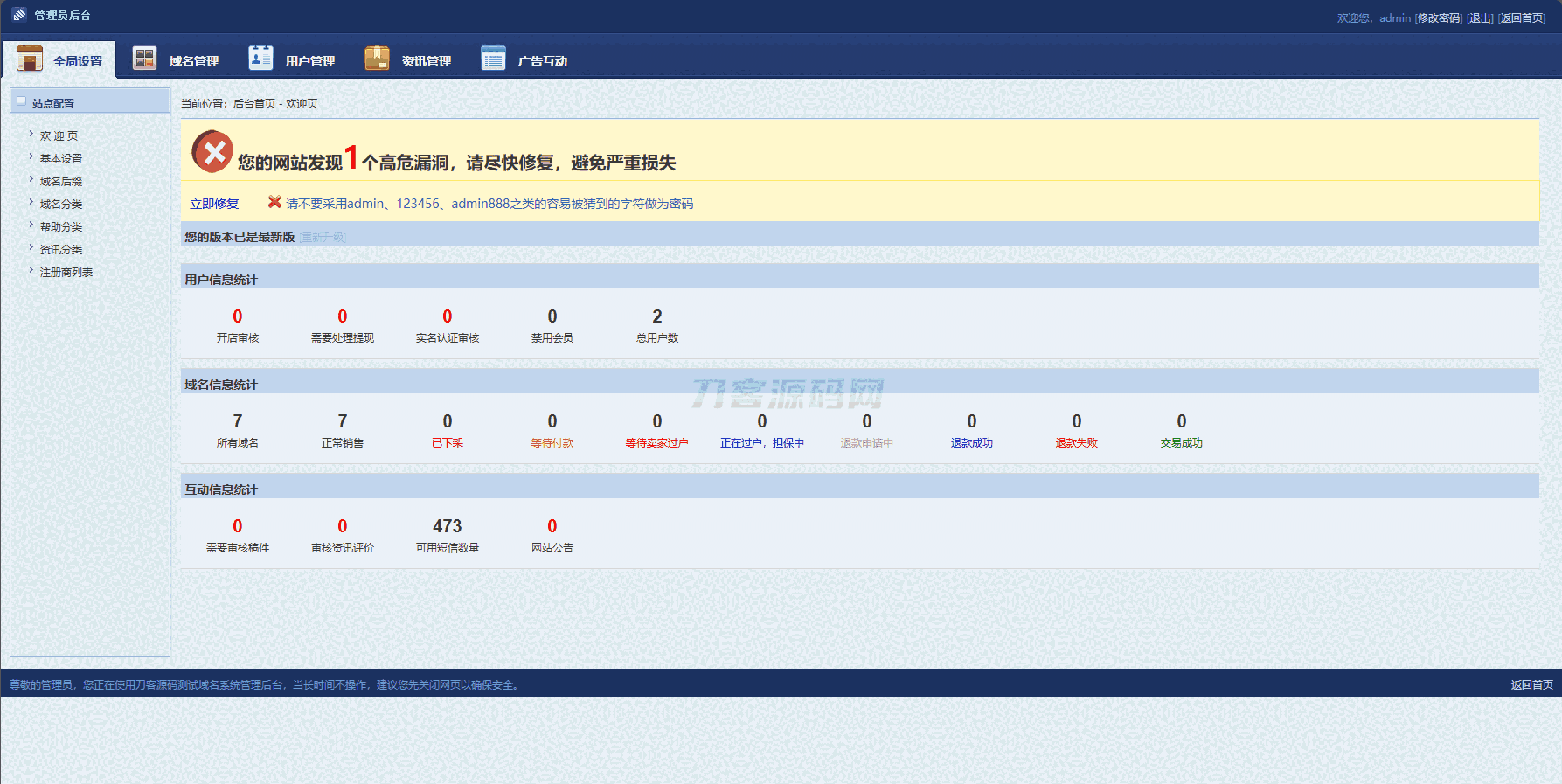Click the 广告互动 calendar icon
1562x784 pixels.
pyautogui.click(x=493, y=59)
